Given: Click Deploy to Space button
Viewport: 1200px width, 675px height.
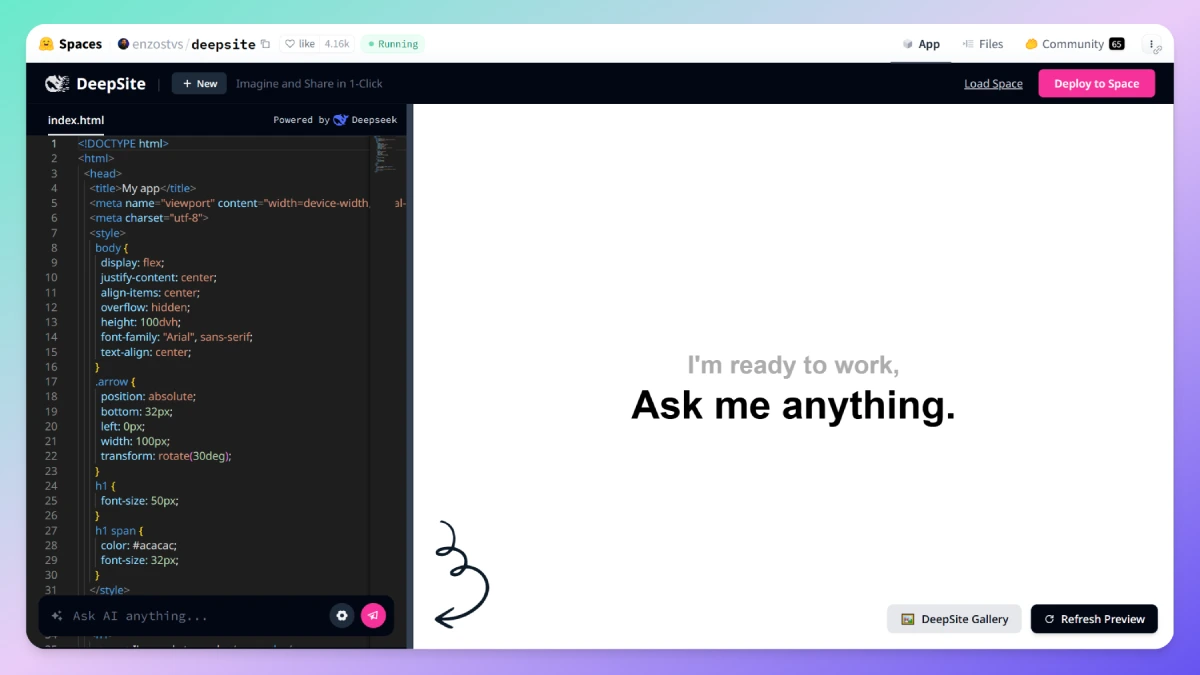Looking at the screenshot, I should (x=1096, y=84).
